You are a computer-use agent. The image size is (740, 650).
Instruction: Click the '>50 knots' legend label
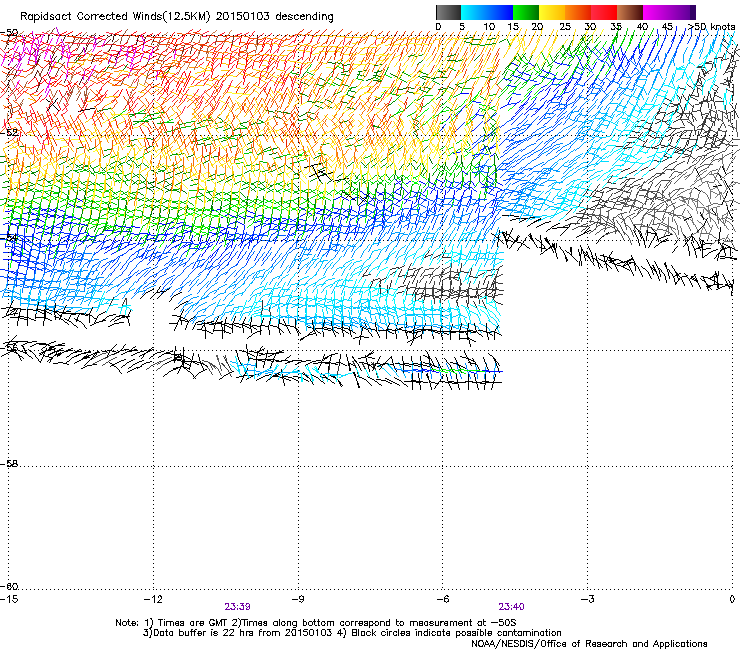[711, 27]
